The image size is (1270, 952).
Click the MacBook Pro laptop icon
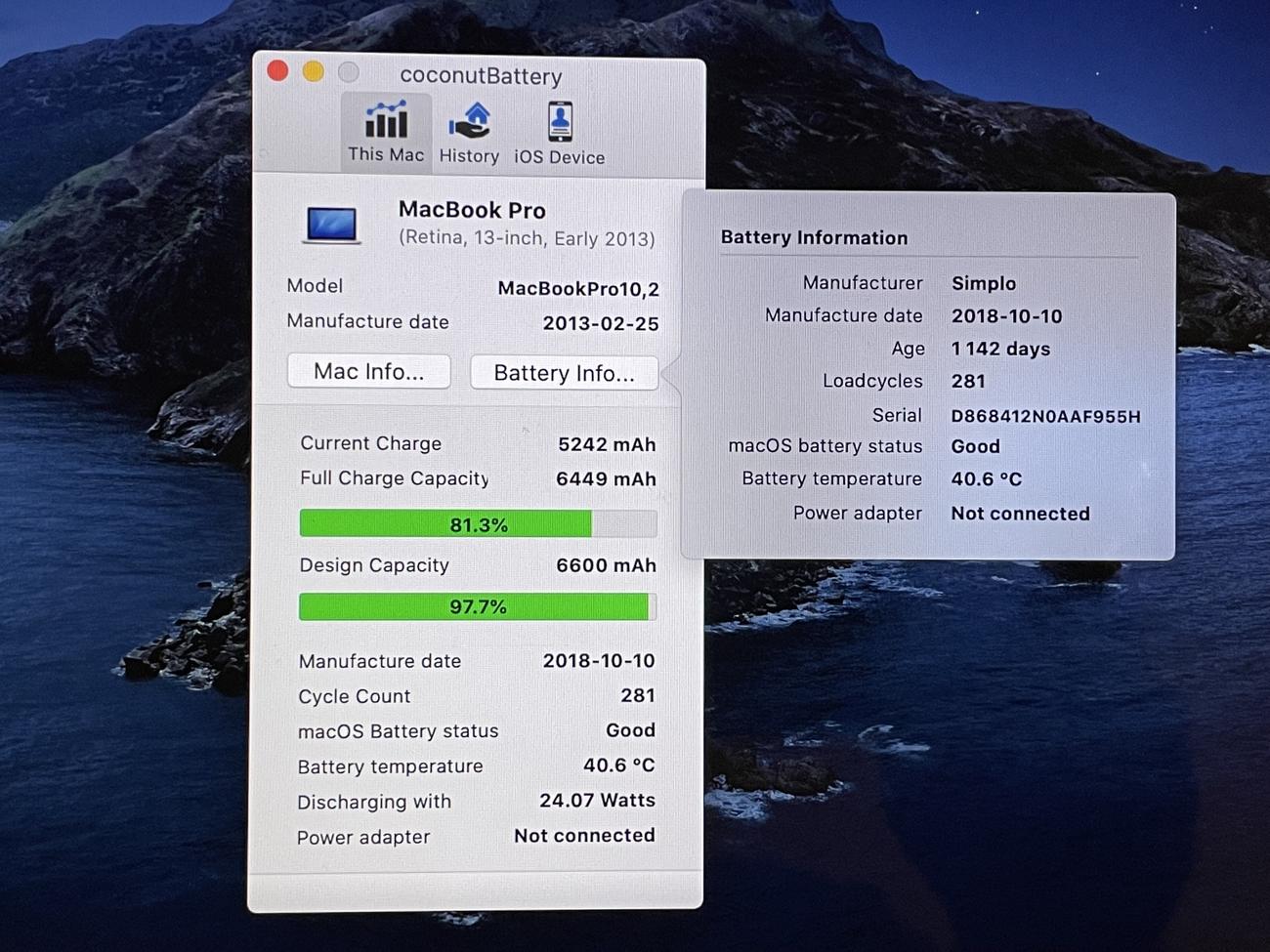point(332,225)
